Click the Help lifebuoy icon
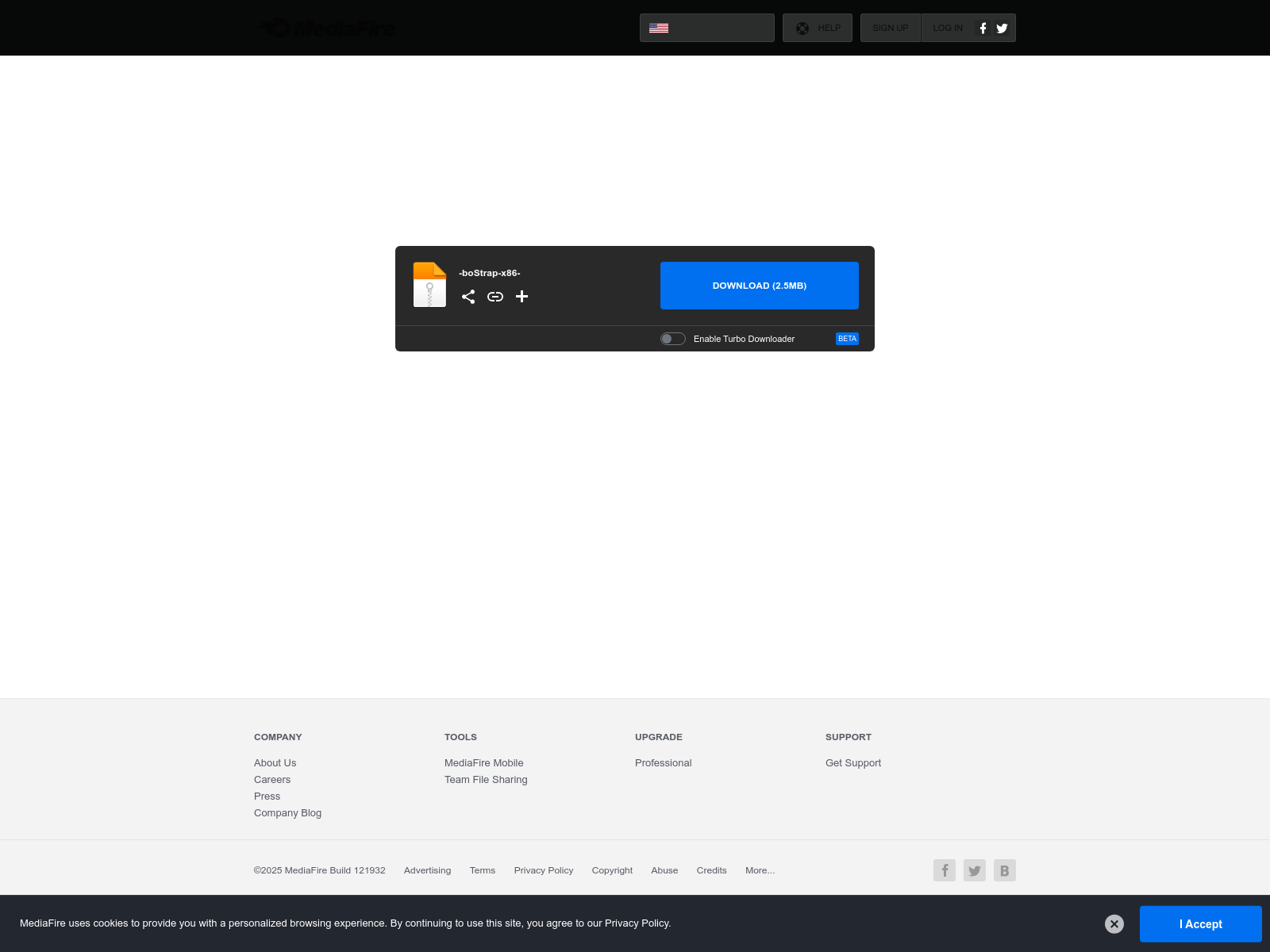This screenshot has height=952, width=1270. tap(802, 29)
